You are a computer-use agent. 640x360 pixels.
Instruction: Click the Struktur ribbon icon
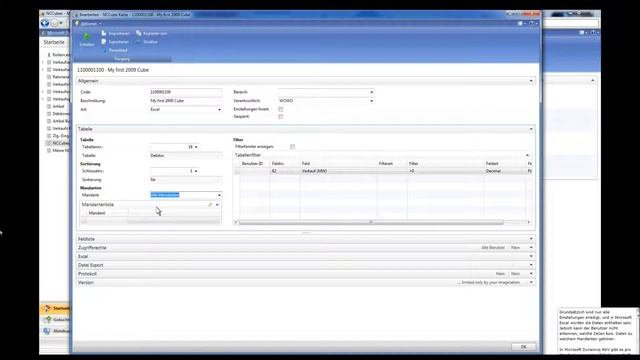pos(139,42)
